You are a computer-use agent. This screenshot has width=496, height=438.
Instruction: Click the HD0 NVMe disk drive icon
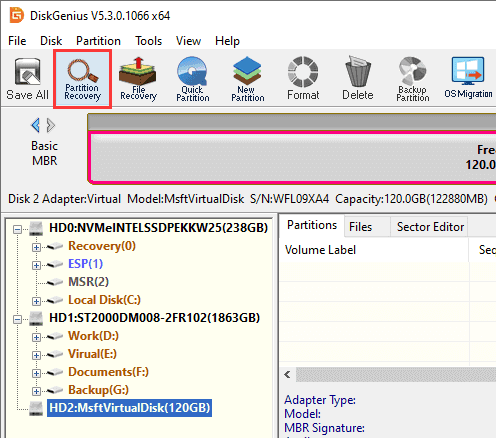[x=36, y=229]
